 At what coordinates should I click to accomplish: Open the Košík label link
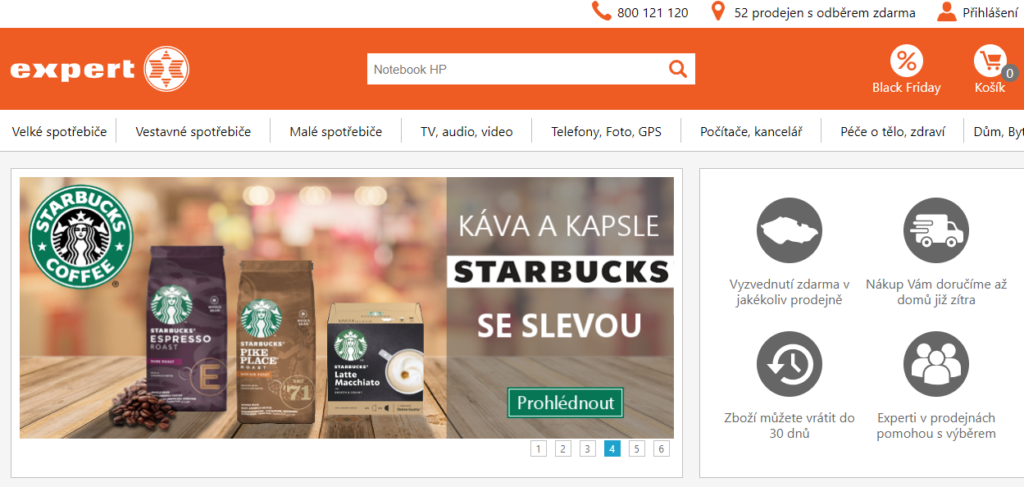tap(990, 87)
